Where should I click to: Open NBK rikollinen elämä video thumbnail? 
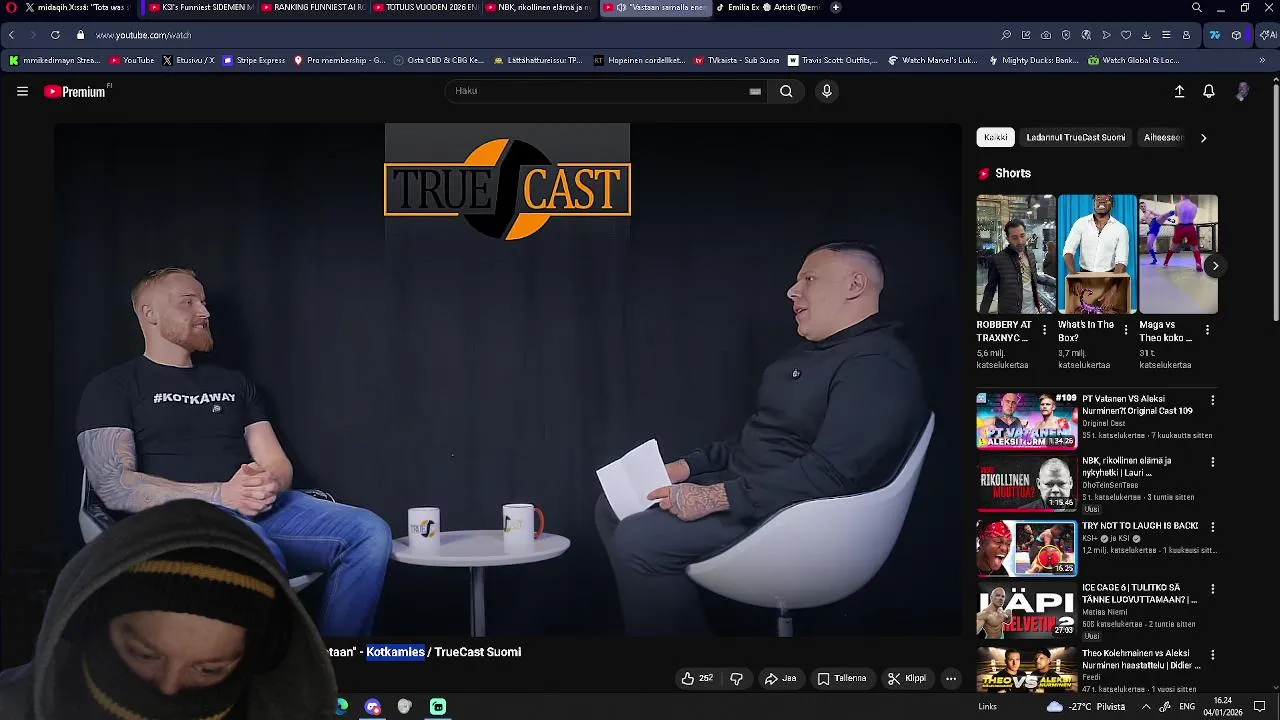[x=1027, y=484]
